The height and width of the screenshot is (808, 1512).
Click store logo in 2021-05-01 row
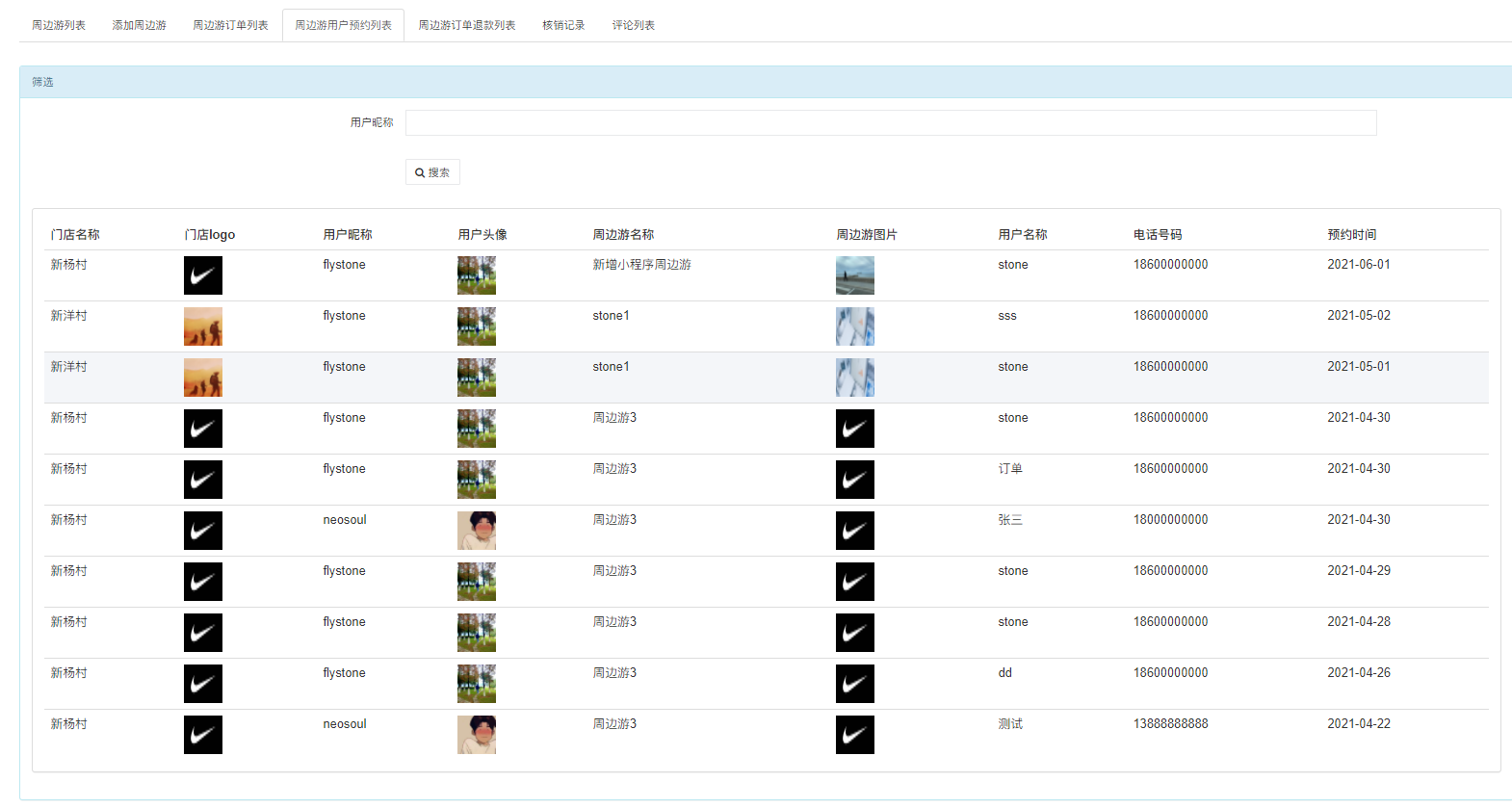203,378
